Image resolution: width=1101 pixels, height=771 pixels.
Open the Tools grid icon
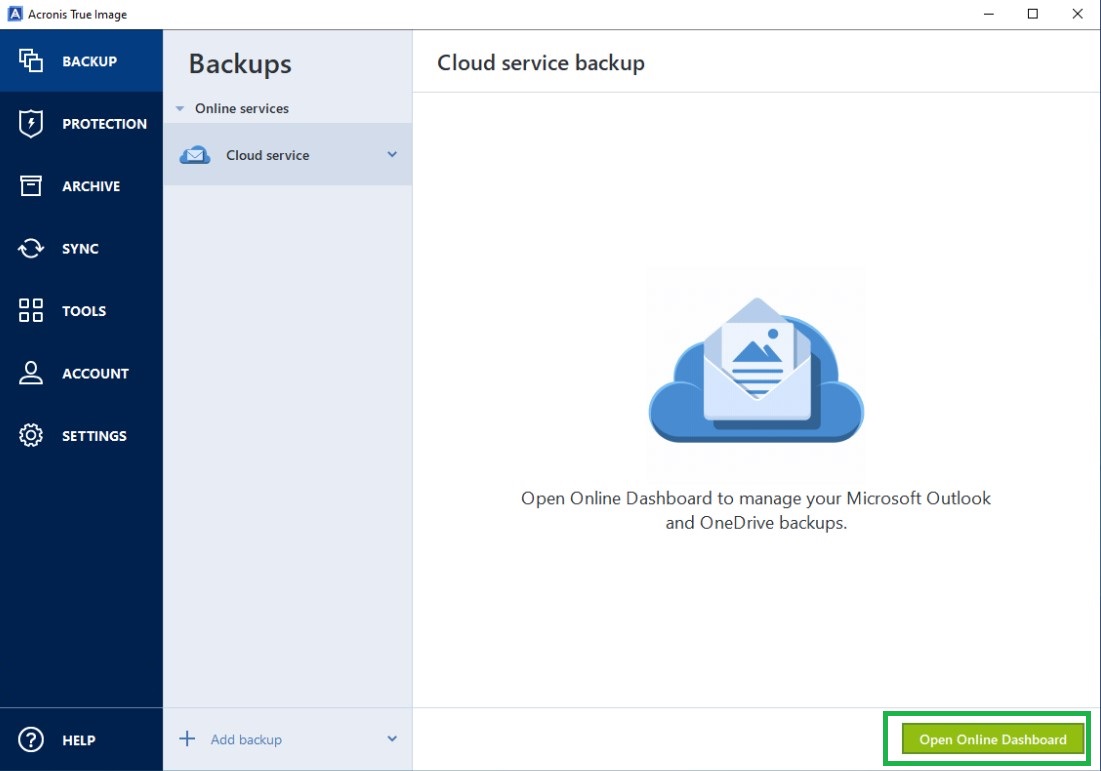(x=31, y=311)
